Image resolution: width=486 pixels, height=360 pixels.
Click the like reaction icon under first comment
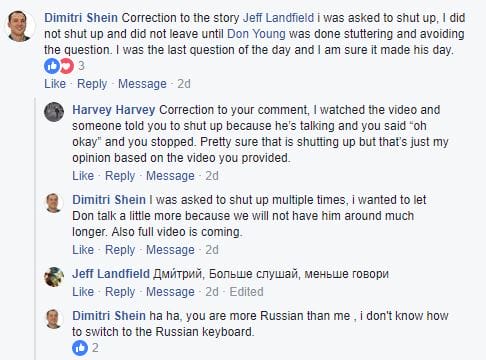(52, 66)
